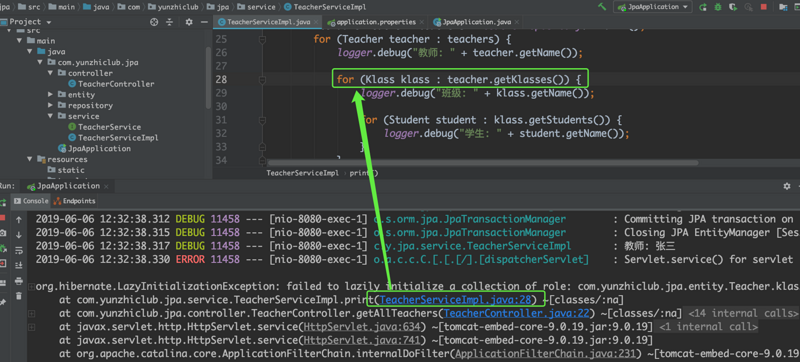Collapse the com.yunzhiclub.jpa package
800x362 pixels.
pos(40,62)
